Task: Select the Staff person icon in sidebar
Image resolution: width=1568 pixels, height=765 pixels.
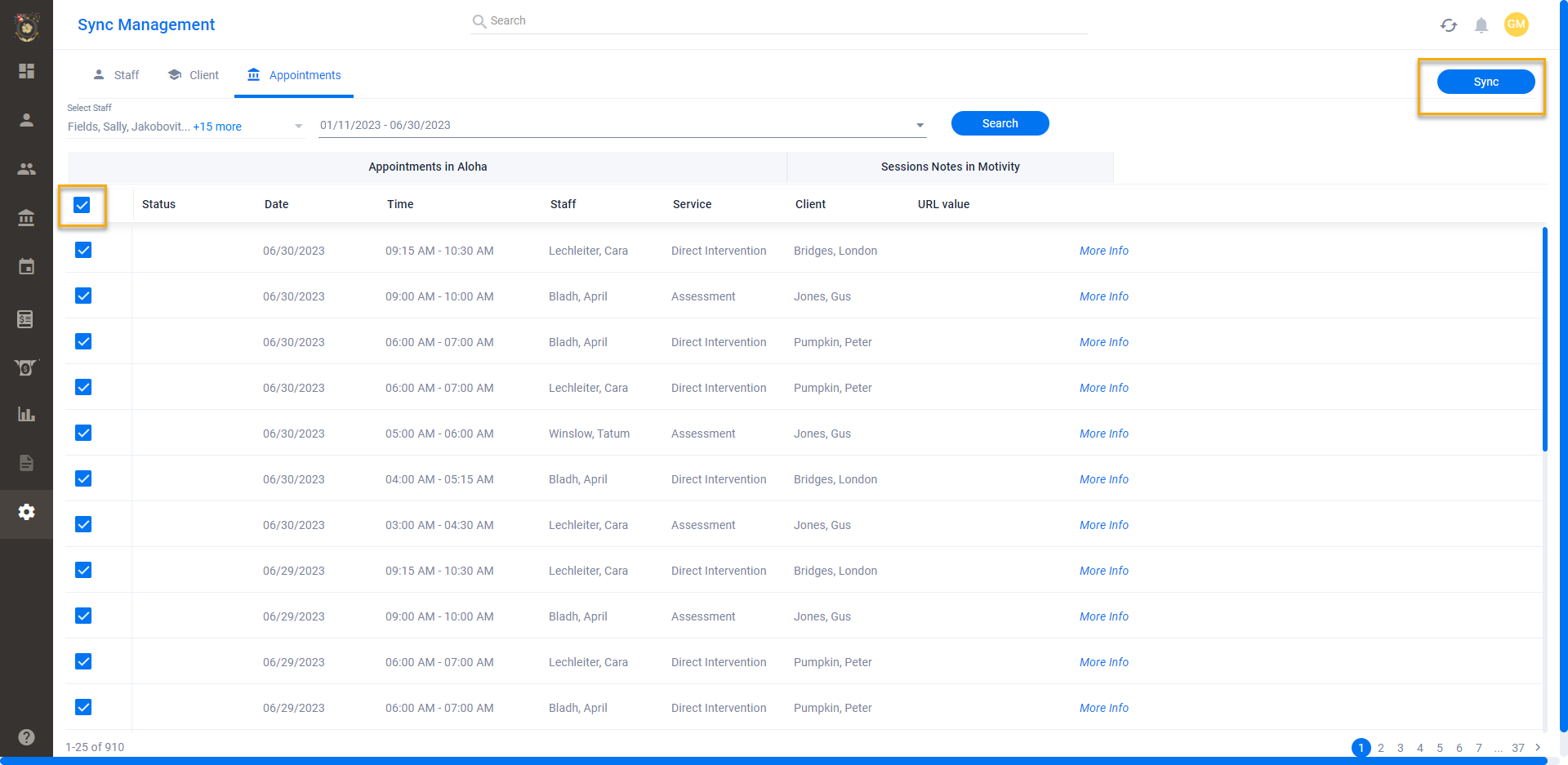Action: pos(26,120)
